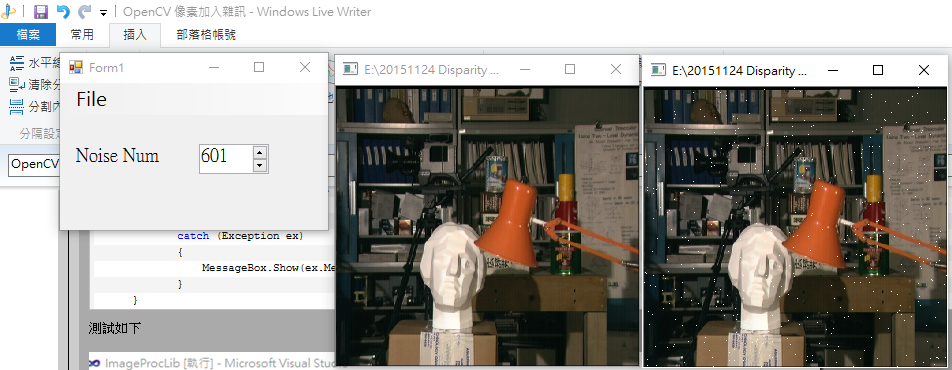Close the Form1 window

click(305, 67)
